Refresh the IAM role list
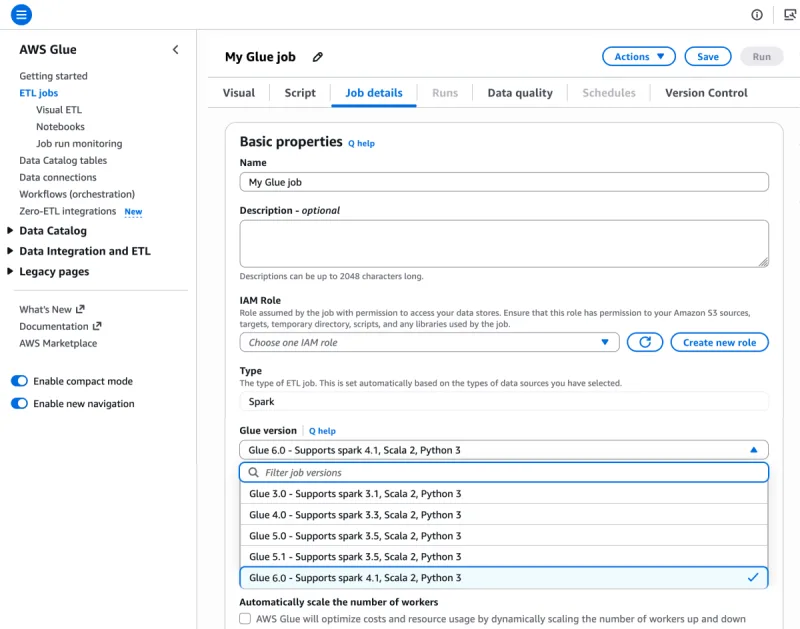 tap(644, 342)
